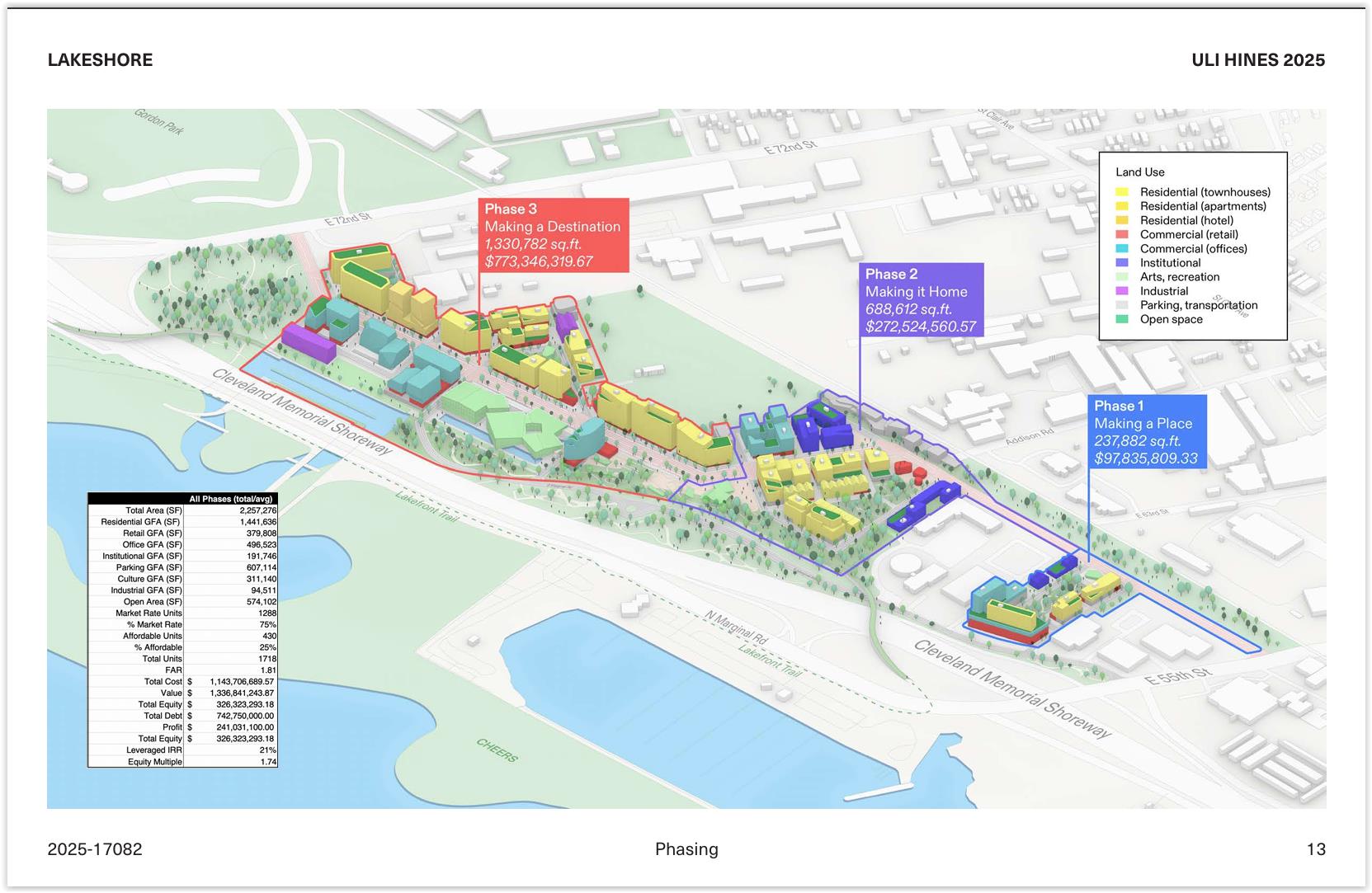1372x893 pixels.
Task: Select the '$773,346,319.67' Phase 3 cost
Action: click(x=539, y=261)
